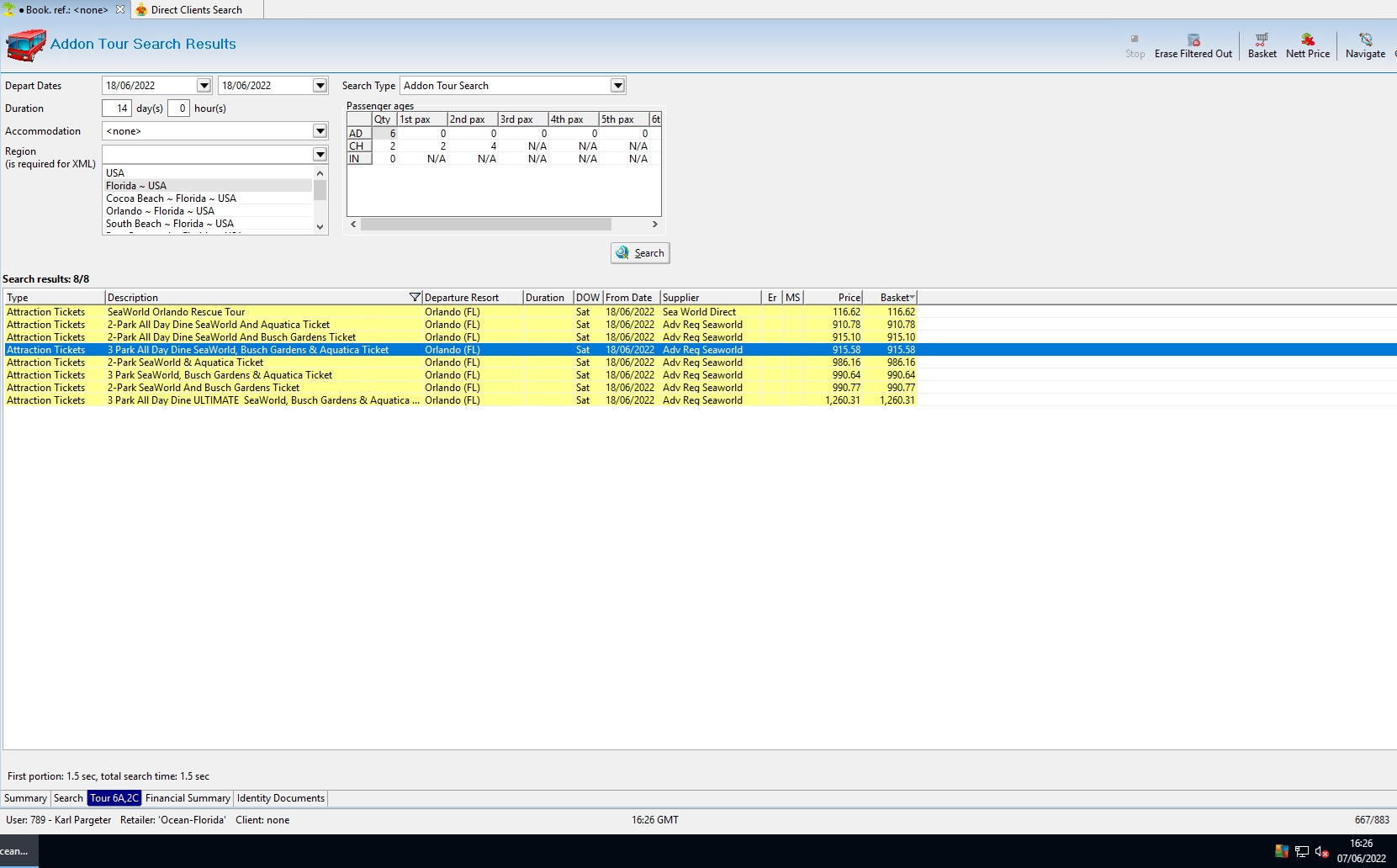1397x868 pixels.
Task: Close the Book ref tab via its X
Action: [120, 9]
